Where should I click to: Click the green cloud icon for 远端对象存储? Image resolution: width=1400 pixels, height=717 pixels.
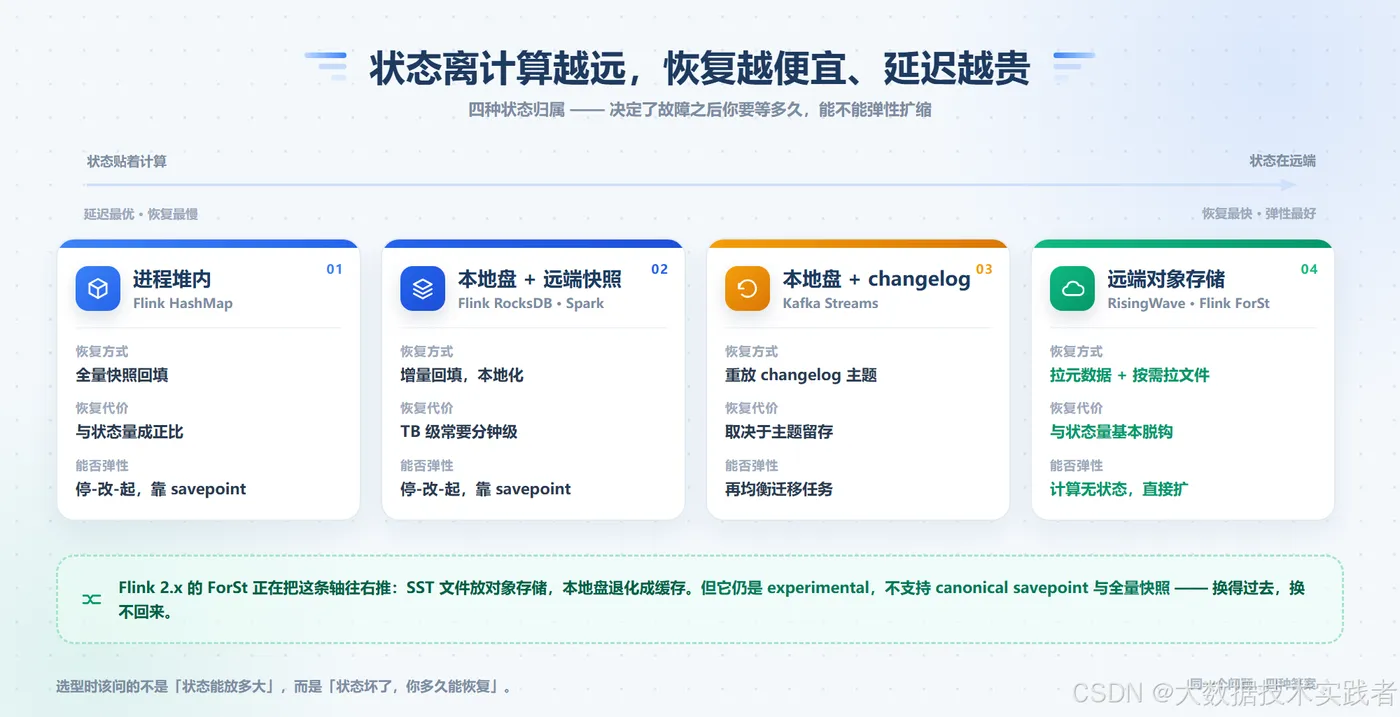[1072, 288]
